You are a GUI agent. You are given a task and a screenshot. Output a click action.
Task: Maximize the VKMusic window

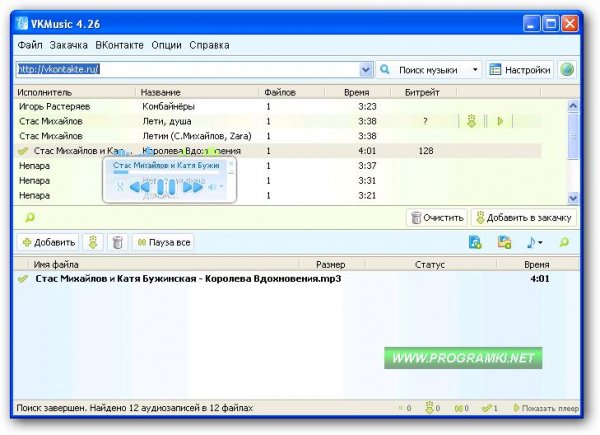click(551, 24)
